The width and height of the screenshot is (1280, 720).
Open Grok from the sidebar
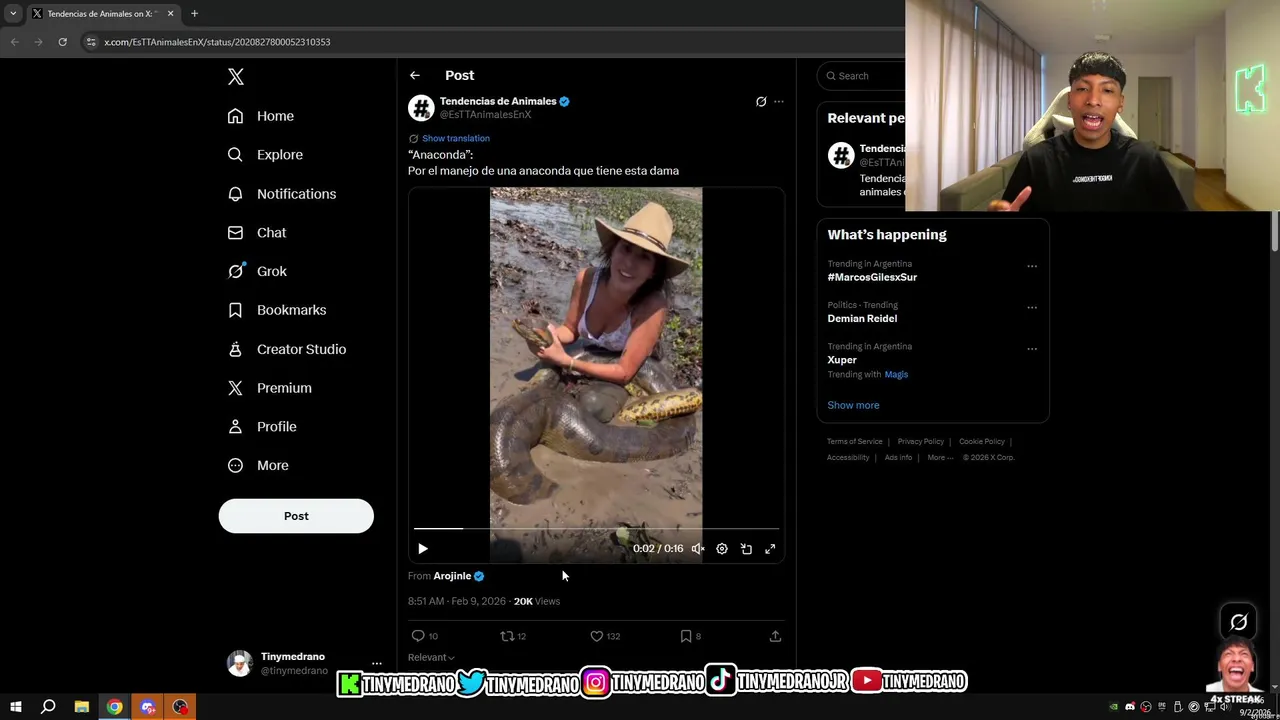coord(257,271)
